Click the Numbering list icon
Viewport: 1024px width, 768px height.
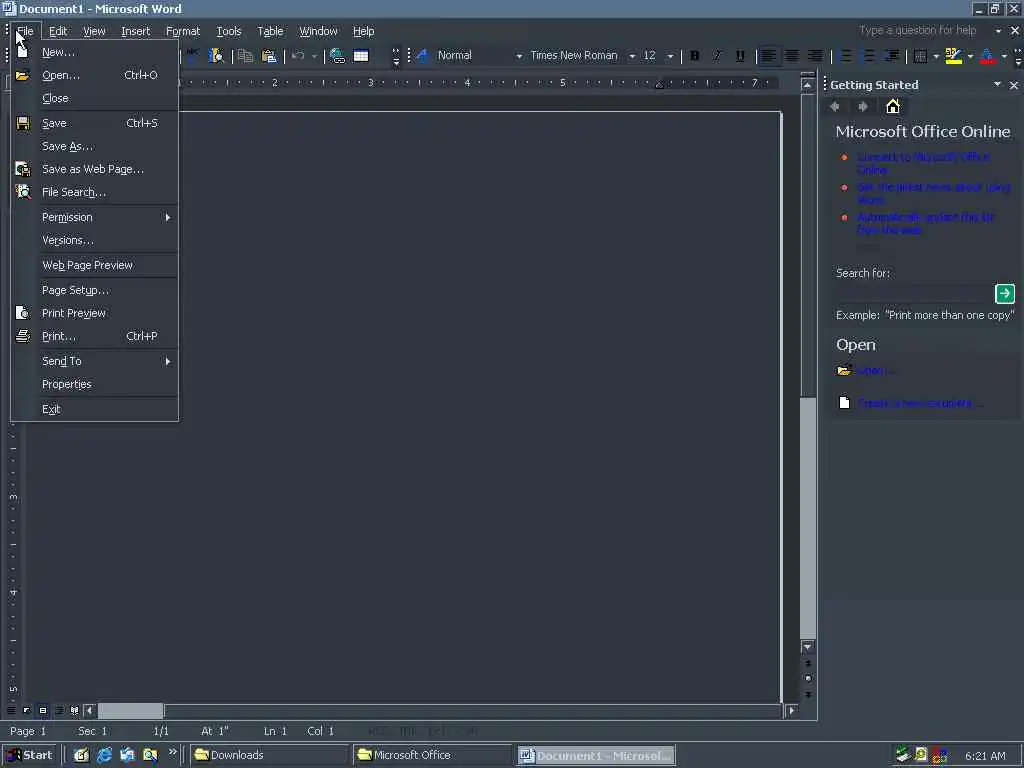pyautogui.click(x=846, y=56)
